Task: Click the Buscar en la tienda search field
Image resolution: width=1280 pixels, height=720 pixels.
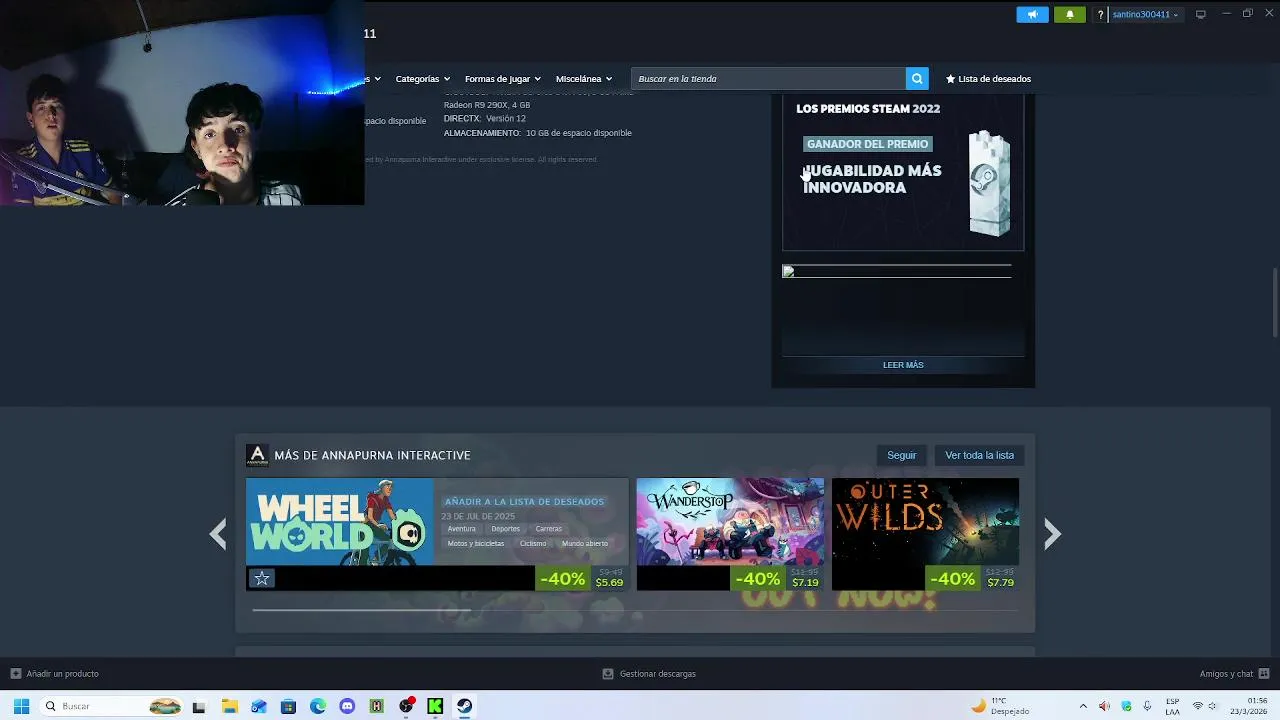Action: pos(768,79)
